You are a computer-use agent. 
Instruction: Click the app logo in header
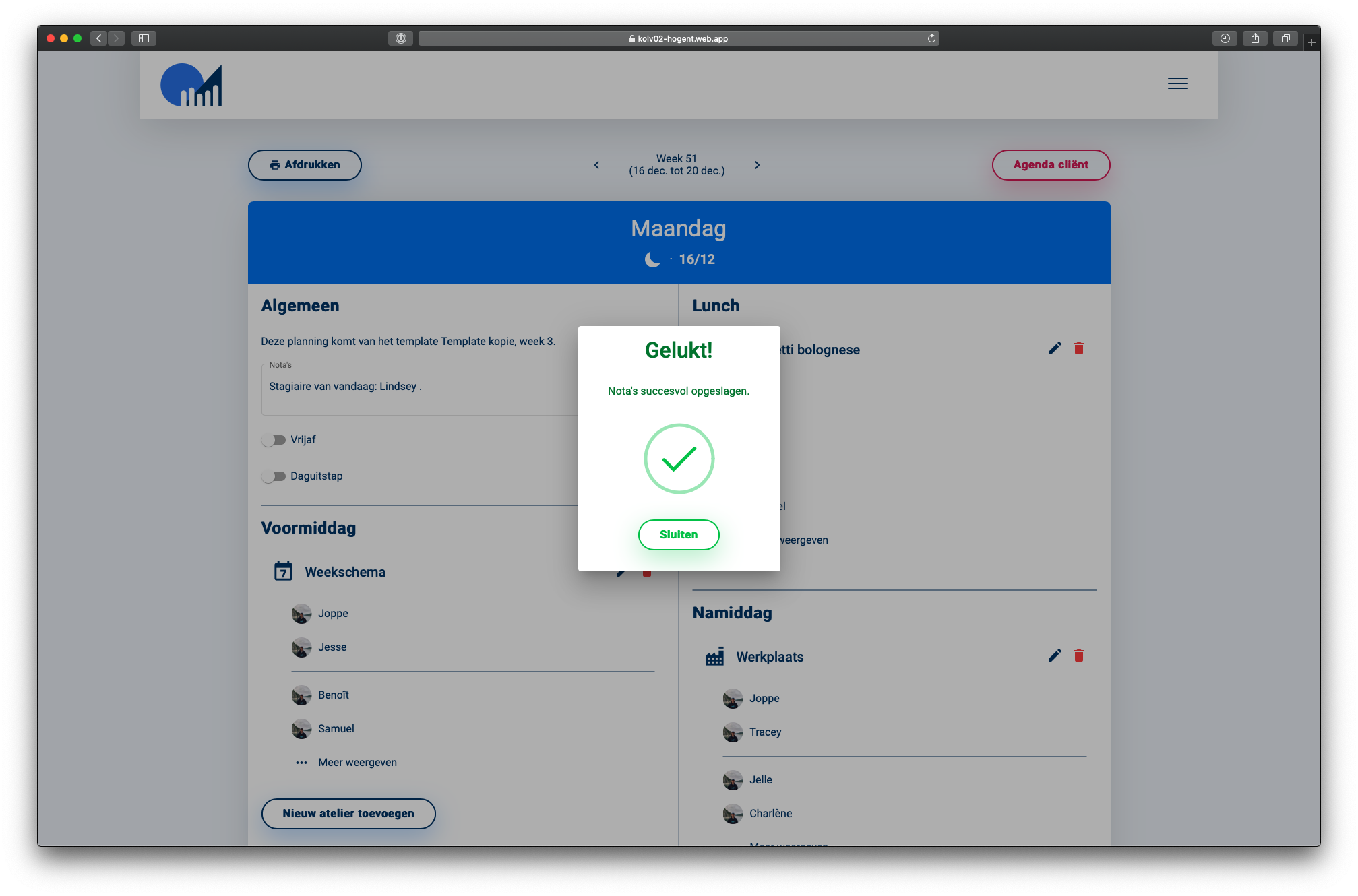191,86
